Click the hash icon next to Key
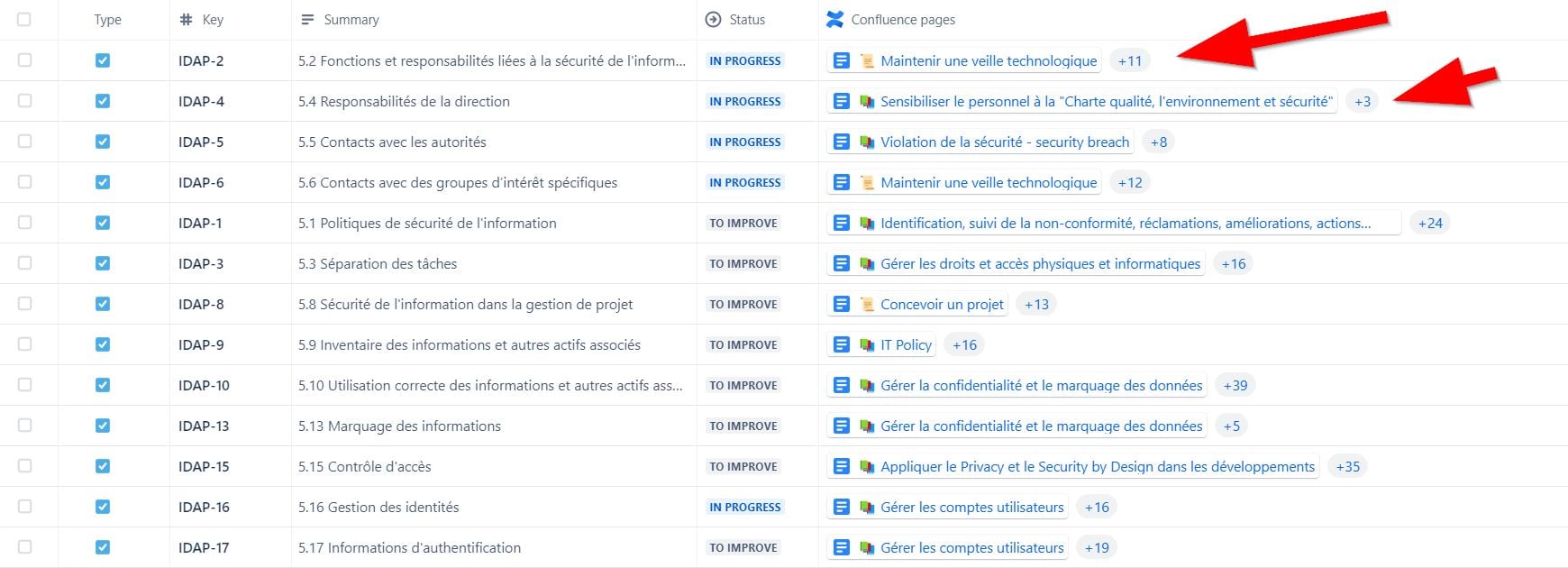1568x568 pixels. 186,19
